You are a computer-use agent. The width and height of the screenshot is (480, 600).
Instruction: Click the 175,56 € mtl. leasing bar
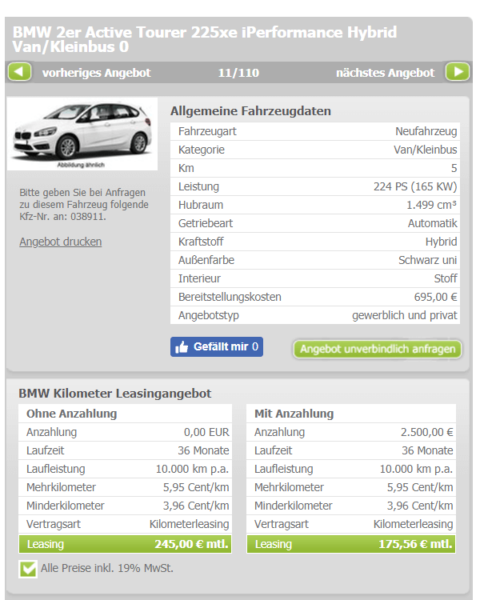(x=351, y=544)
